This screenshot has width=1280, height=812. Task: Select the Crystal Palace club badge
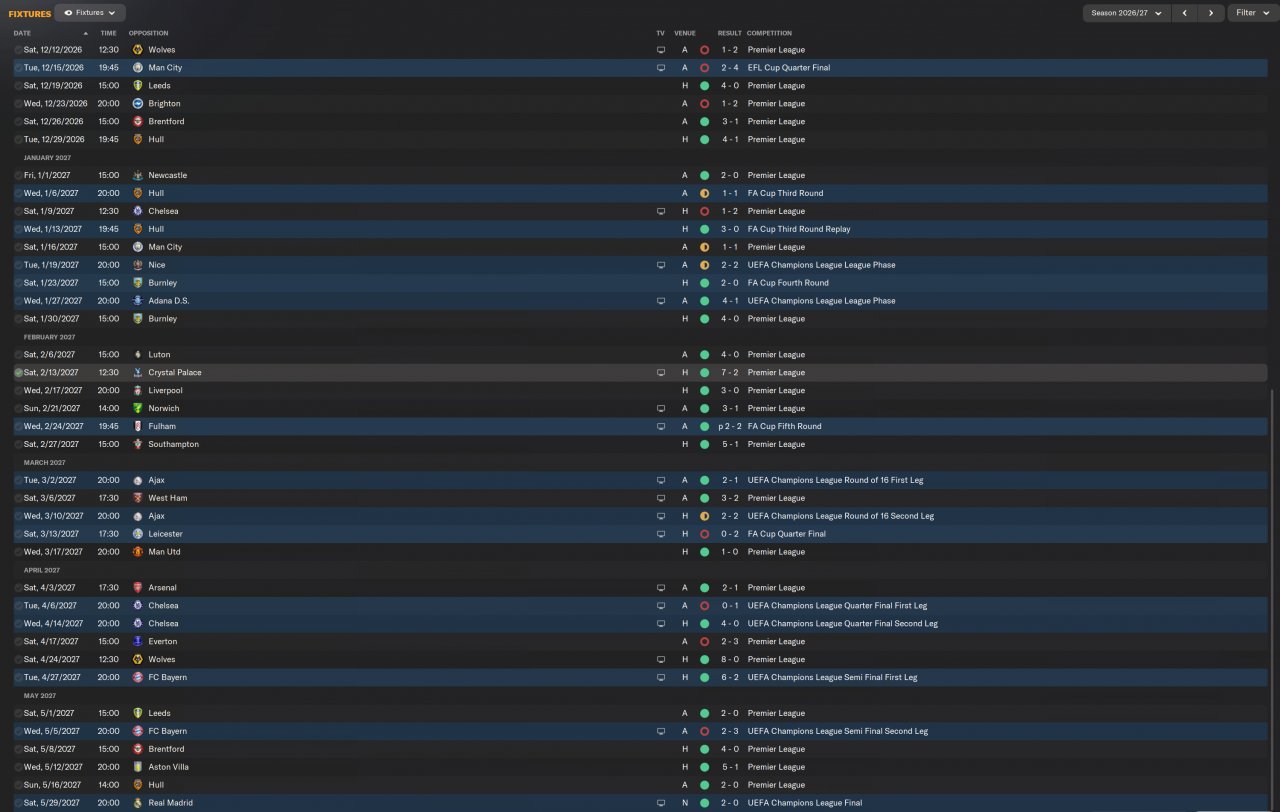[138, 373]
